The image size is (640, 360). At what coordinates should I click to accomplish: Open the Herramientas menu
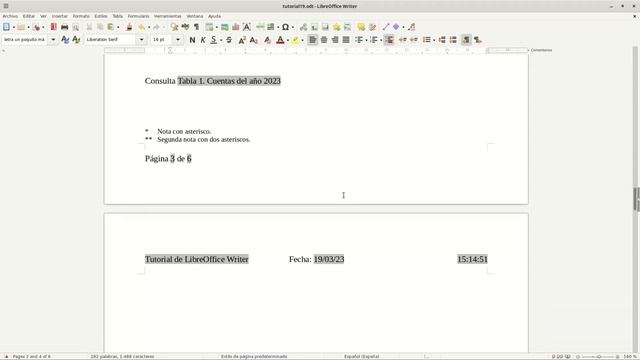(168, 16)
